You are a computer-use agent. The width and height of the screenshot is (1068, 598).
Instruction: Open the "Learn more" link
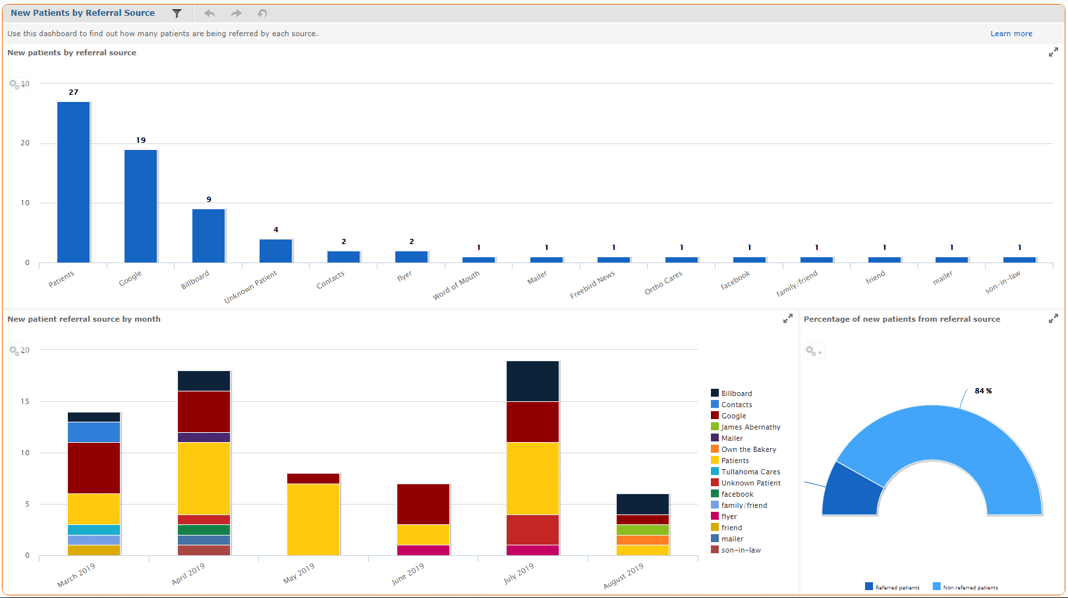click(1011, 33)
